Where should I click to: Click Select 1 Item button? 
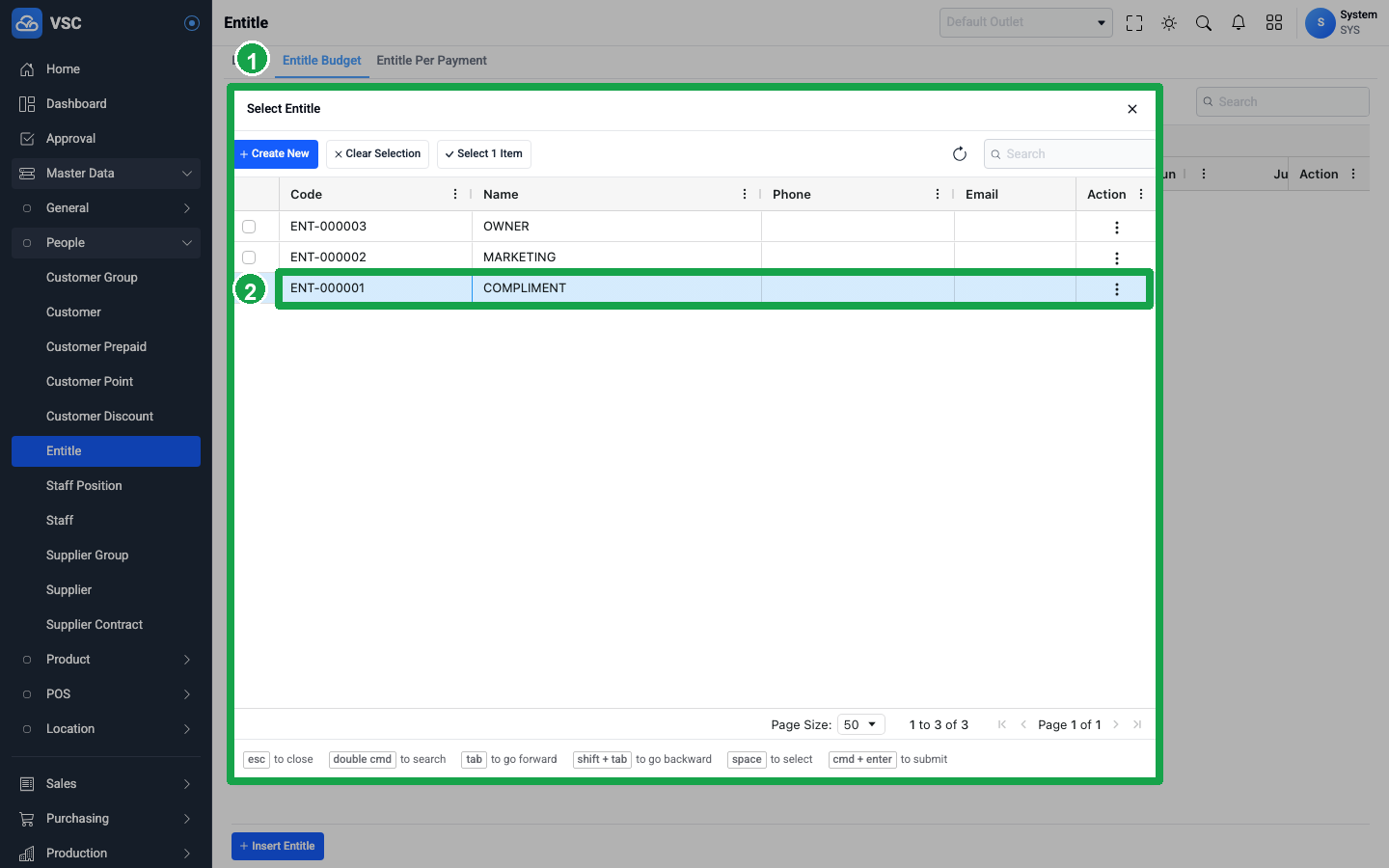tap(484, 154)
